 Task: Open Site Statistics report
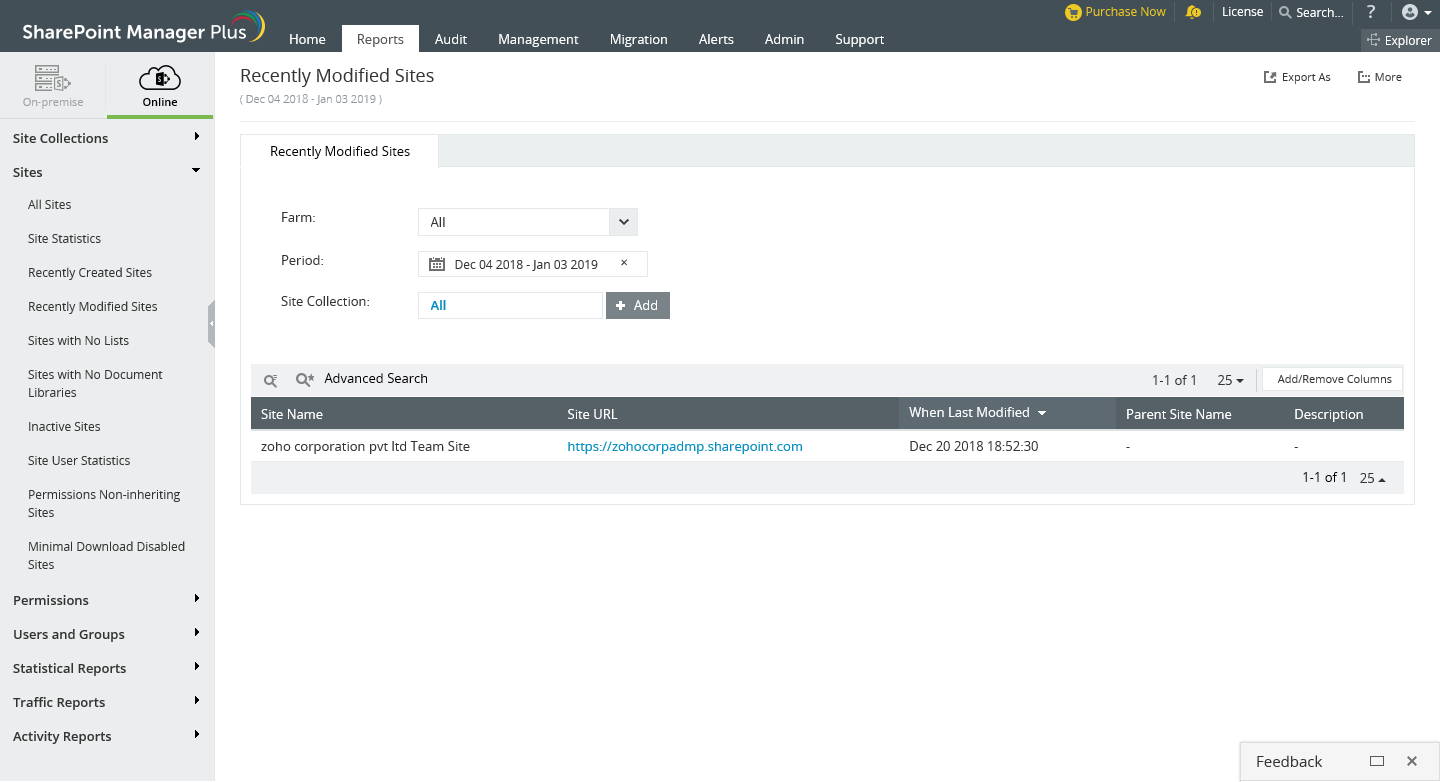pos(64,238)
